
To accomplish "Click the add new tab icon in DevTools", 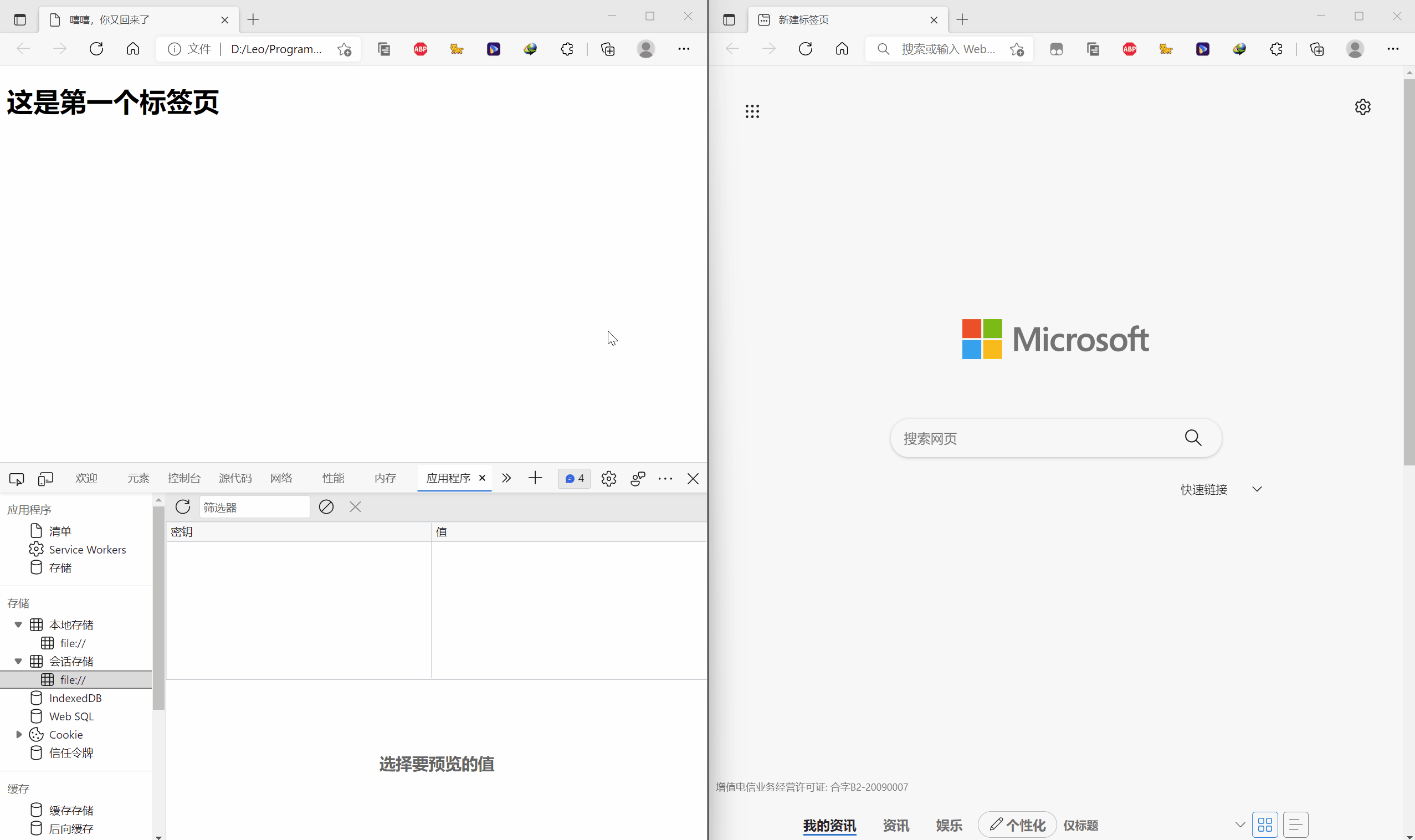I will (535, 478).
